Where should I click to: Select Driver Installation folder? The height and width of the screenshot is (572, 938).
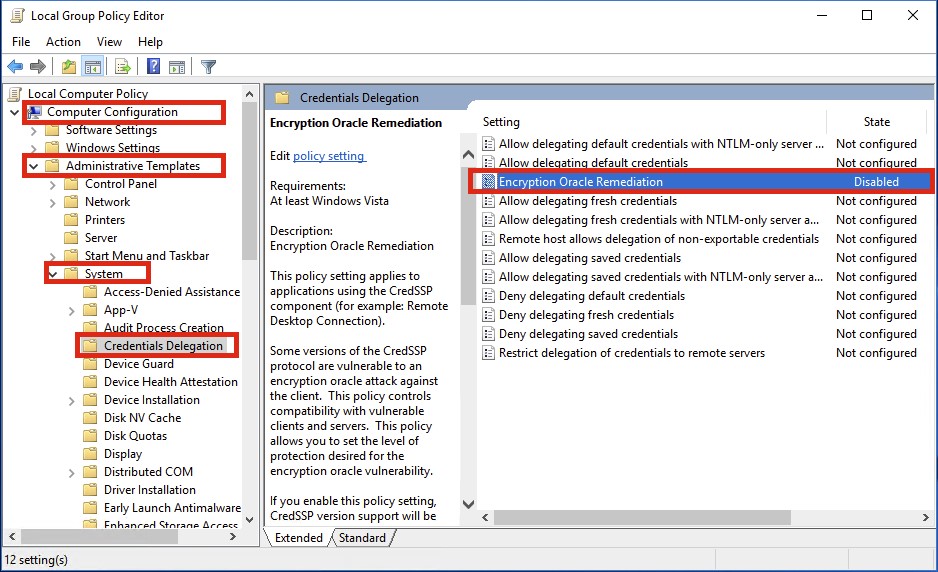[x=150, y=489]
